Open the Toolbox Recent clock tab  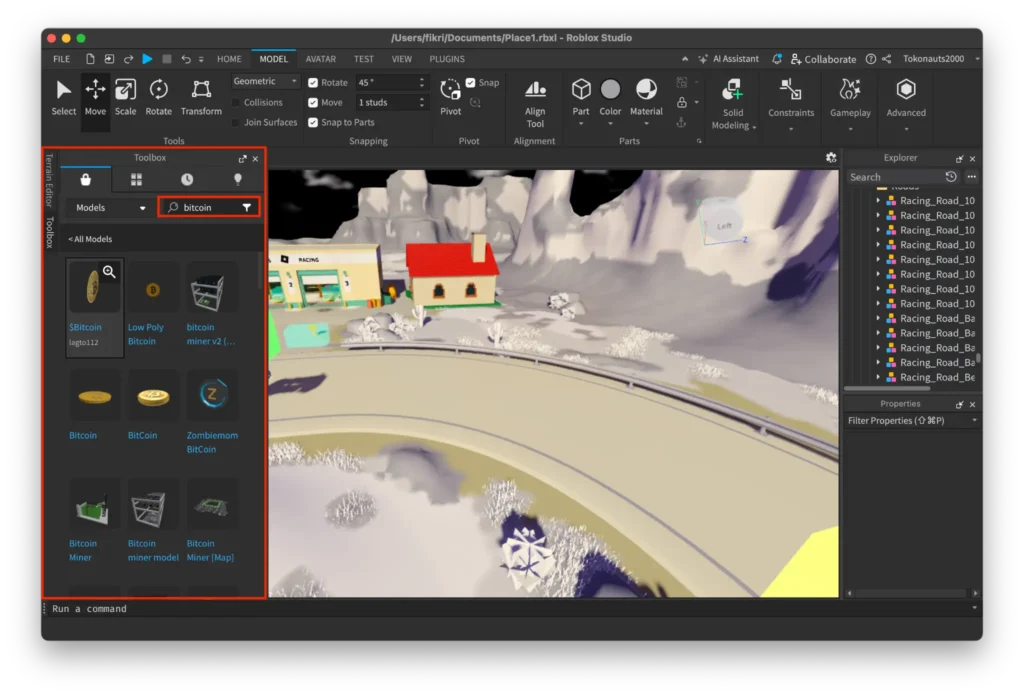pos(187,180)
